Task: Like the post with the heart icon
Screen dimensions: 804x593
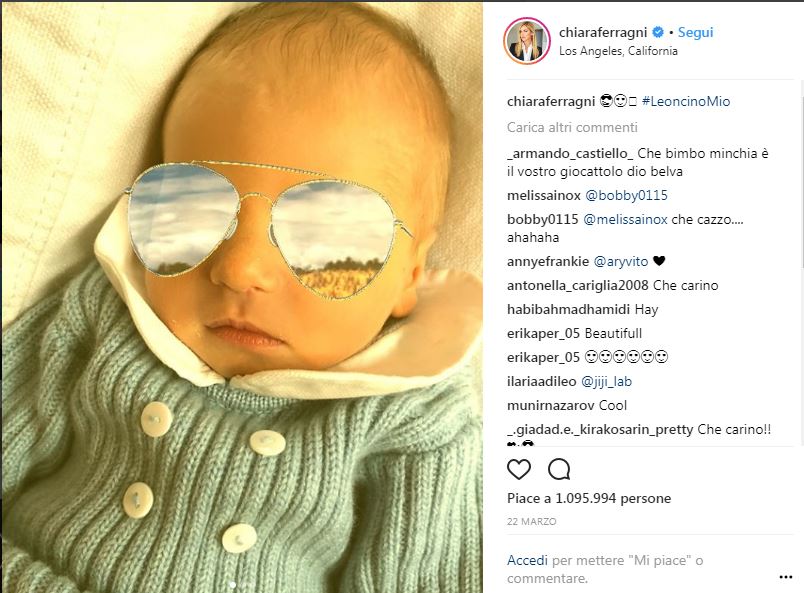Action: (519, 468)
